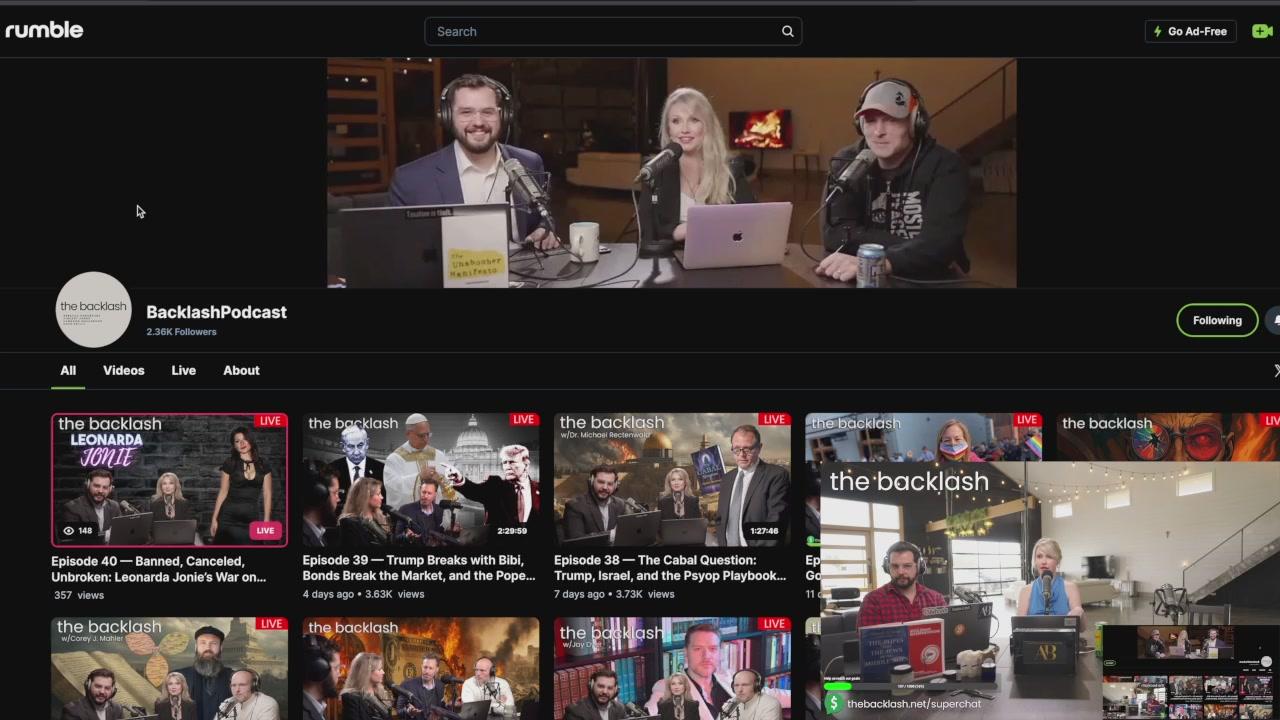Click the channel banner image
Image resolution: width=1280 pixels, height=720 pixels.
[672, 173]
